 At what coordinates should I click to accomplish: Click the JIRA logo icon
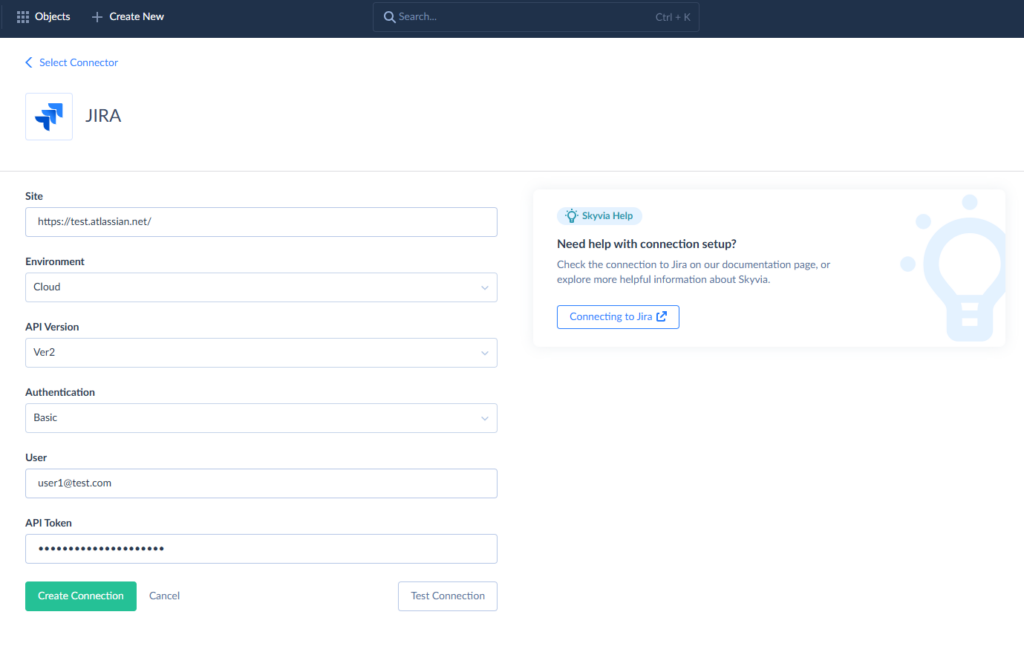(x=48, y=115)
